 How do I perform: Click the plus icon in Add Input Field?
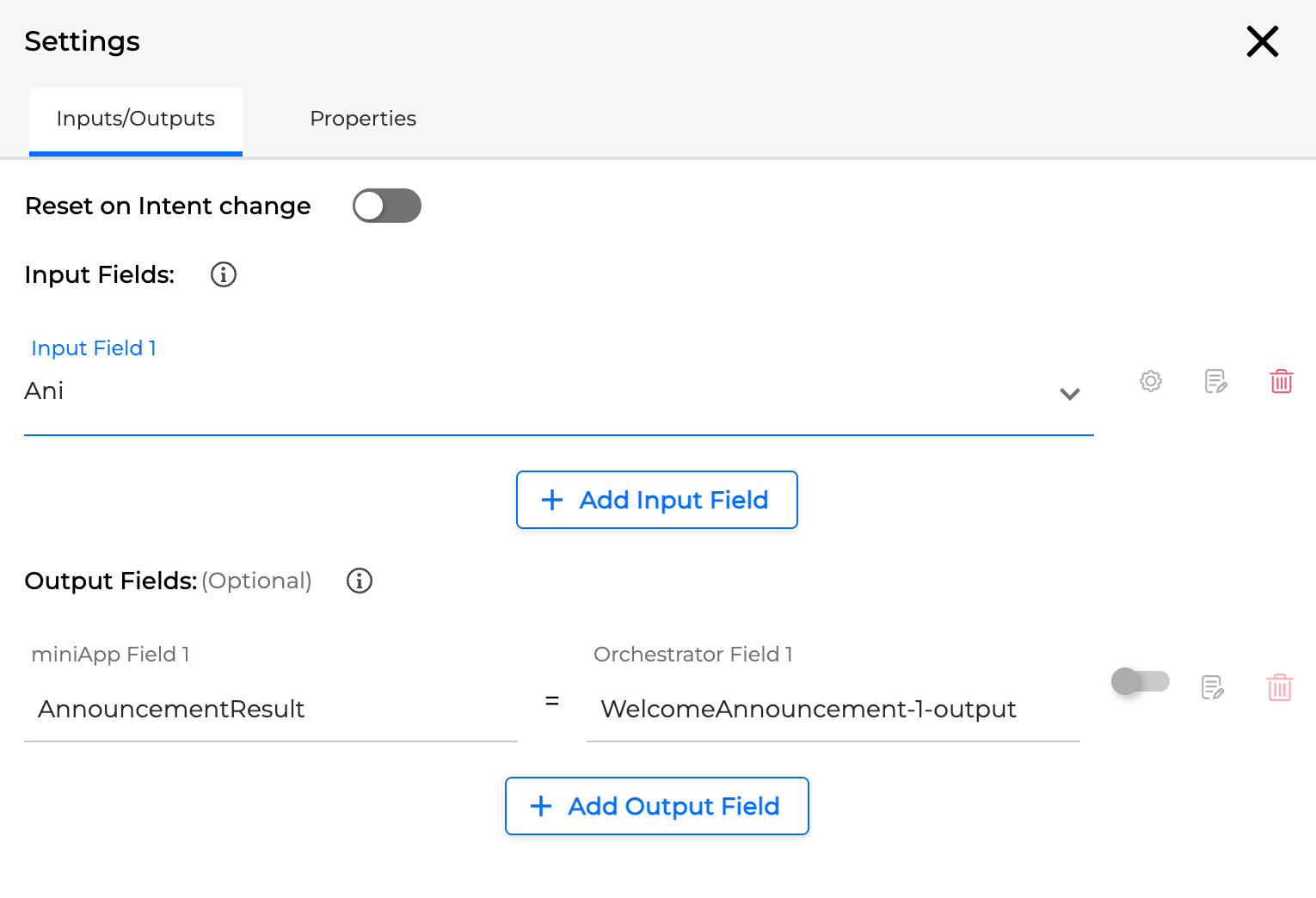tap(551, 500)
